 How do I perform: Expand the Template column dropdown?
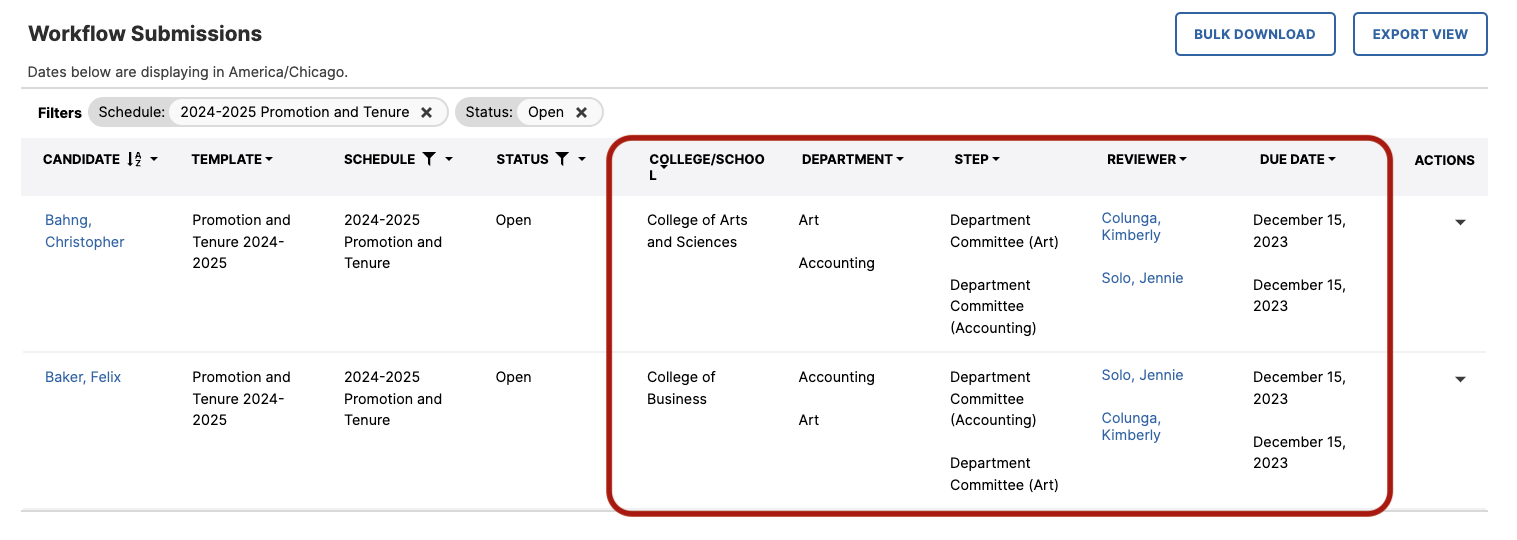[269, 160]
